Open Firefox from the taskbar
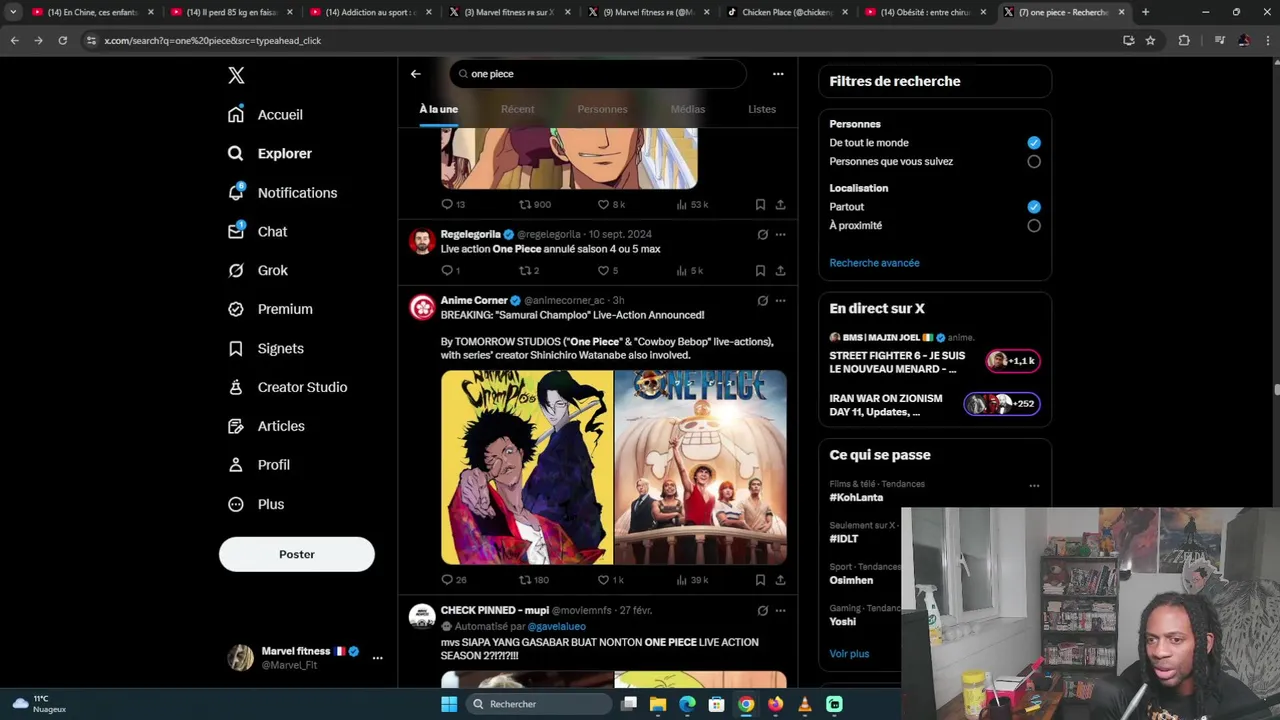 (775, 704)
